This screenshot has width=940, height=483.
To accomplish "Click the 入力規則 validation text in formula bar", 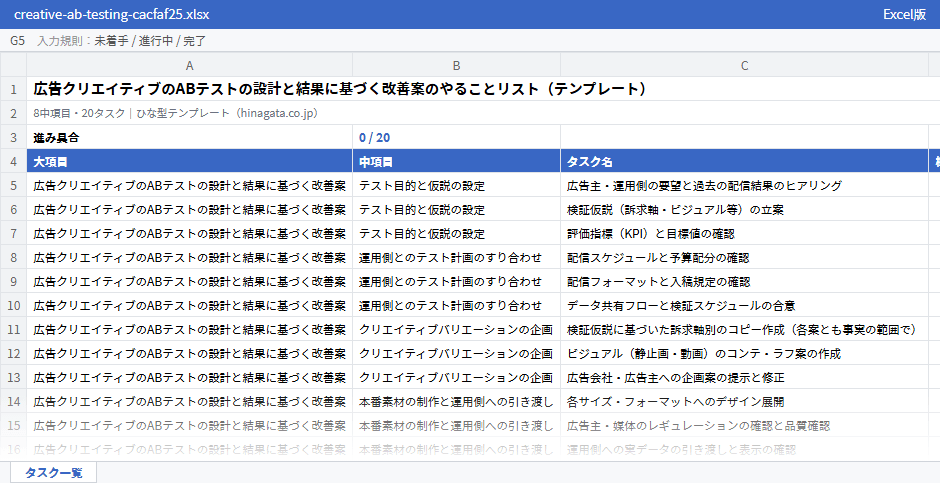I will (x=122, y=41).
